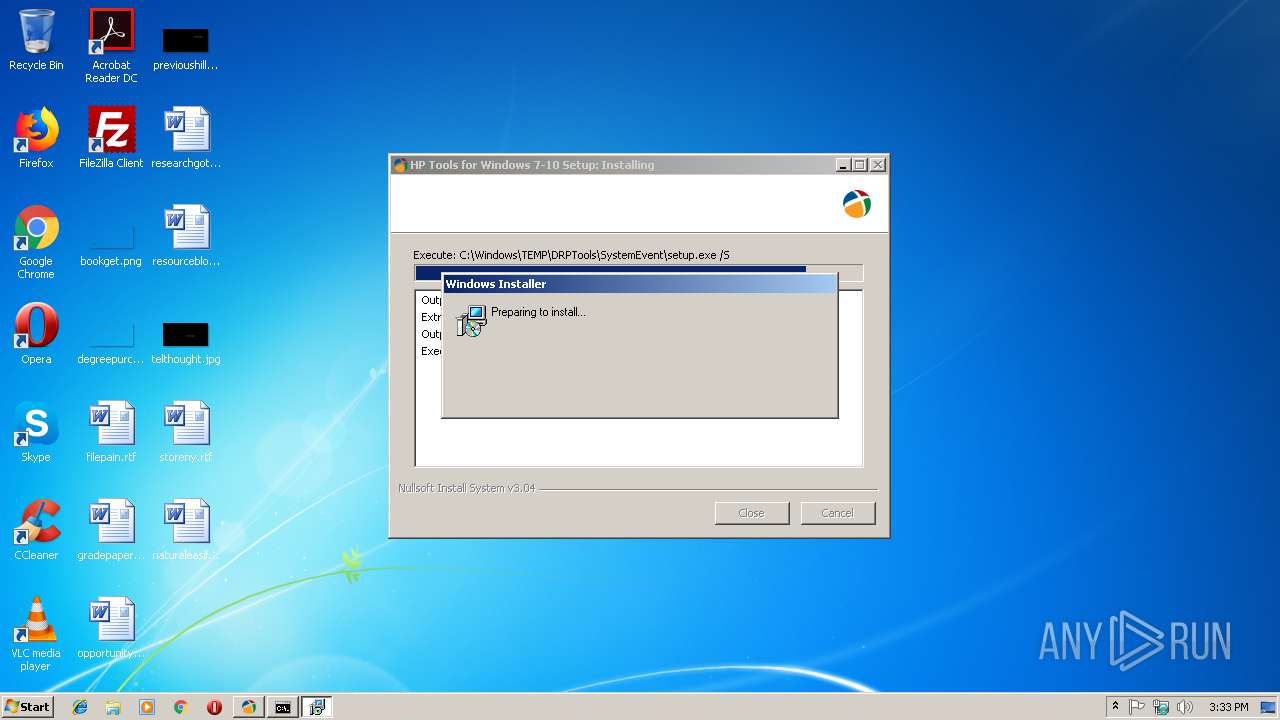Click the Windows Installer title bar
This screenshot has height=720, width=1280.
(639, 284)
